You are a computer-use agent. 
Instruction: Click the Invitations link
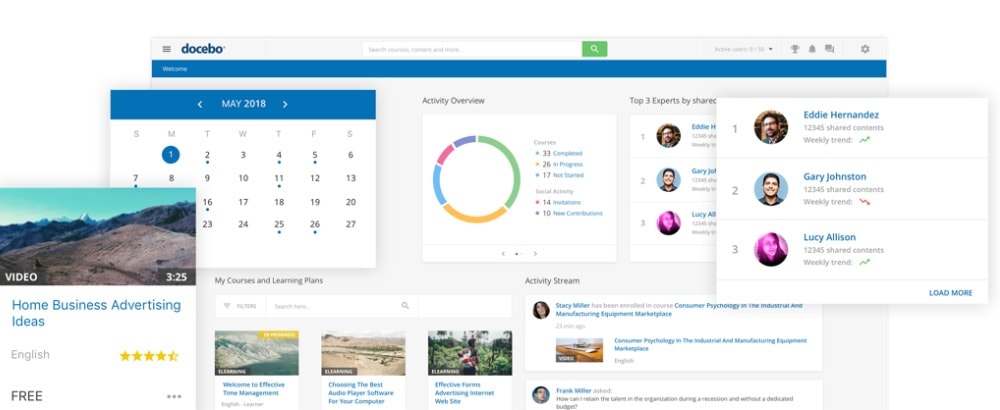click(x=566, y=203)
